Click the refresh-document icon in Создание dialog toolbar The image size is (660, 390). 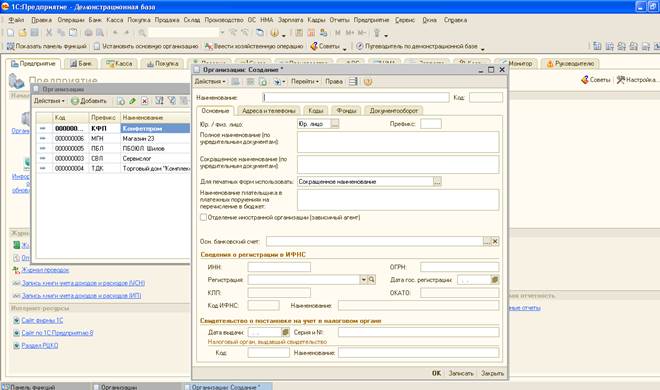tap(263, 82)
